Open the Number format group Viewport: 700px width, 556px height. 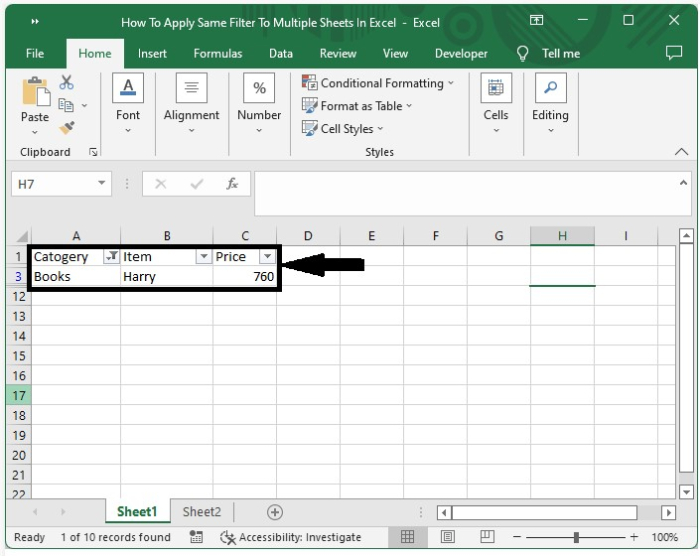(259, 104)
